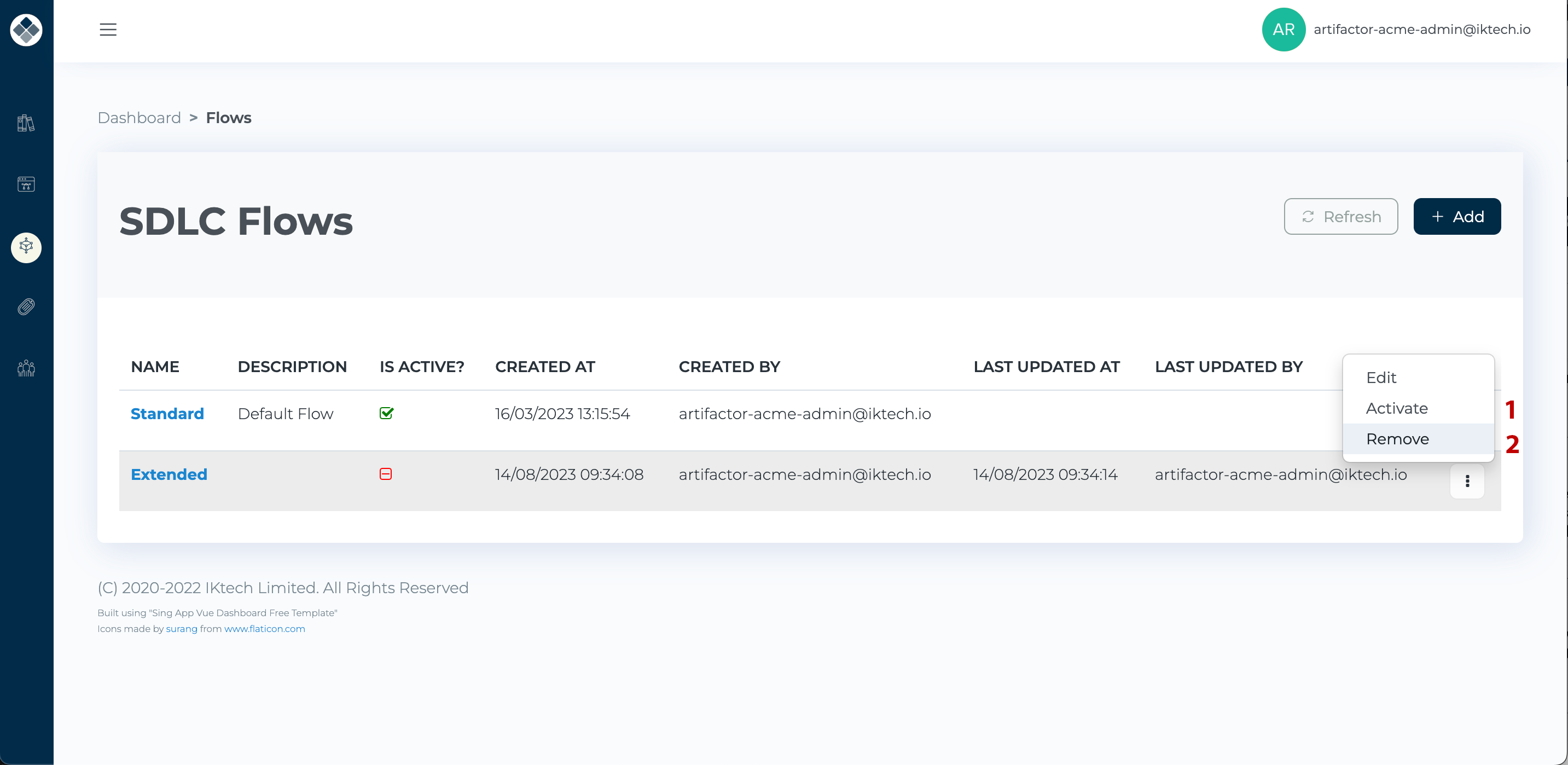Image resolution: width=1568 pixels, height=765 pixels.
Task: Open the Standard flow details
Action: click(167, 413)
